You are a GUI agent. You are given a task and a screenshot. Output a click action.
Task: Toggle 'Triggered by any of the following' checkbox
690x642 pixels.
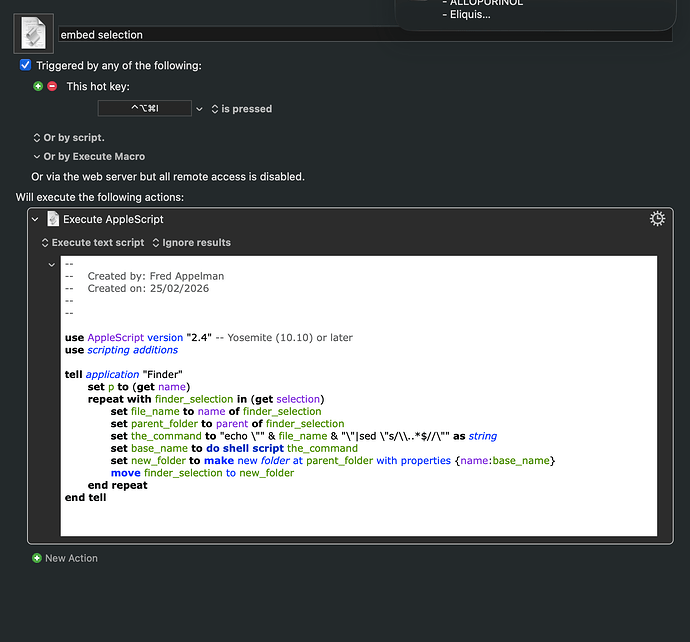click(26, 65)
